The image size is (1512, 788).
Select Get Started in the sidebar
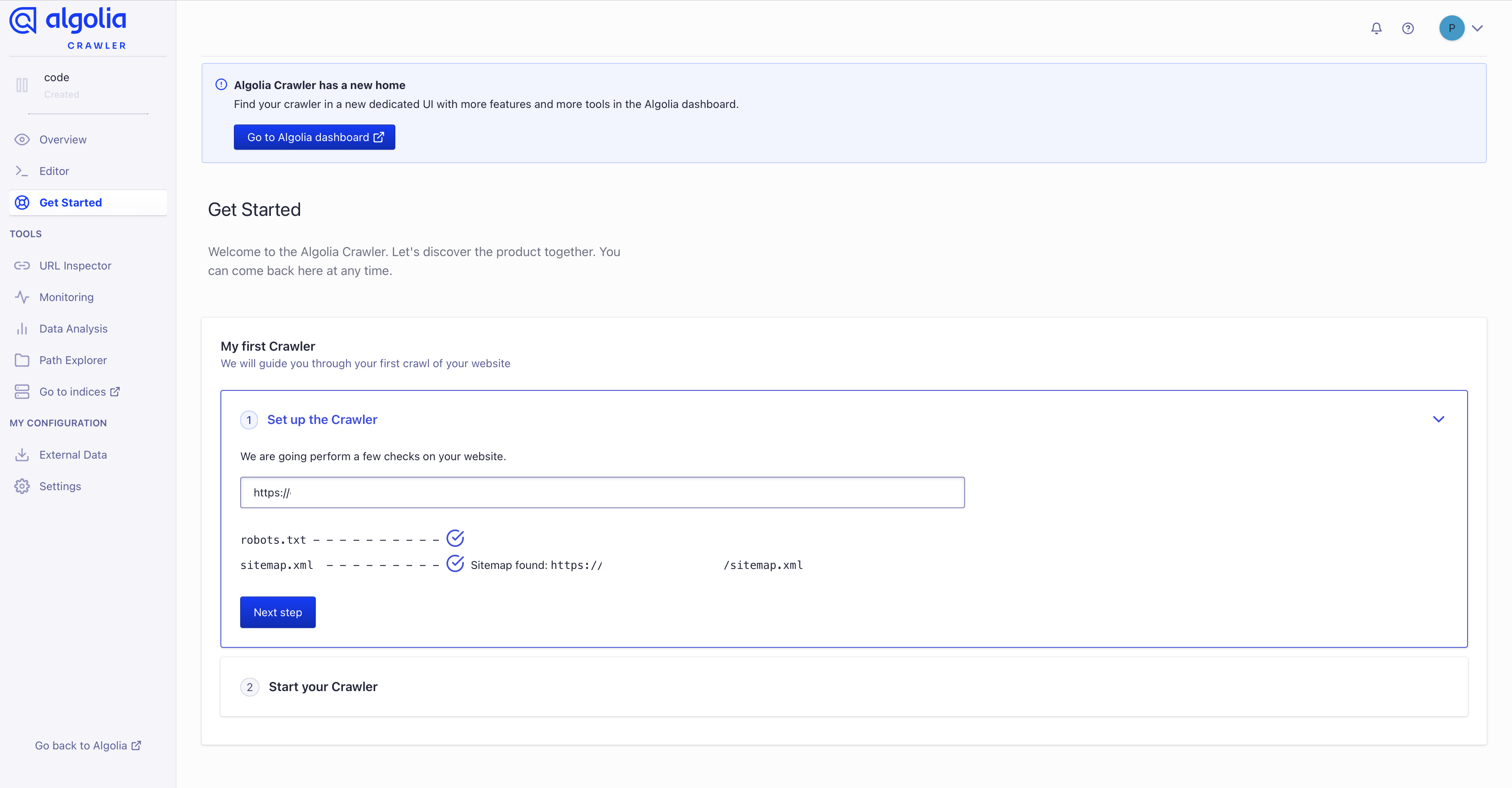pos(70,203)
